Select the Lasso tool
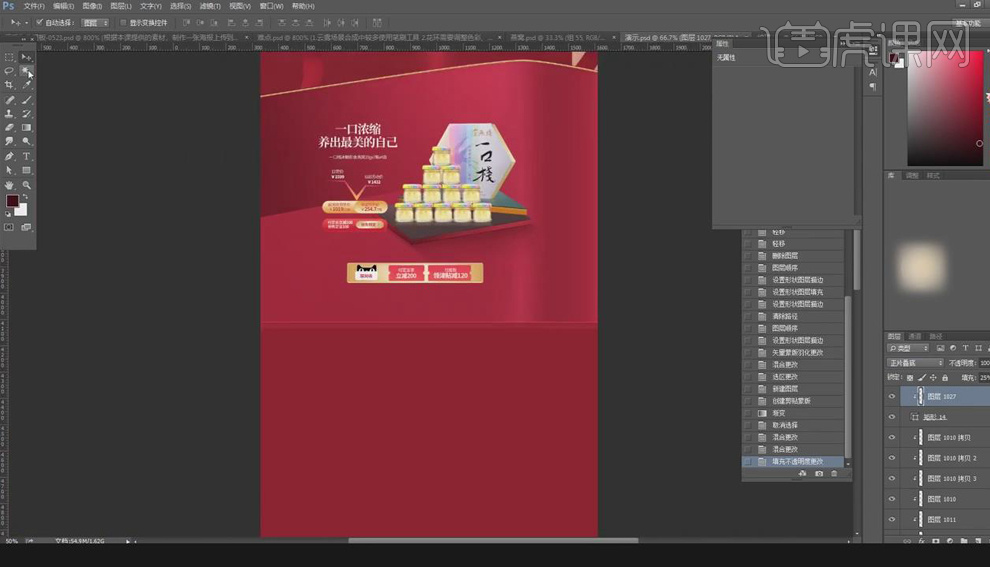The image size is (990, 567). (x=9, y=71)
